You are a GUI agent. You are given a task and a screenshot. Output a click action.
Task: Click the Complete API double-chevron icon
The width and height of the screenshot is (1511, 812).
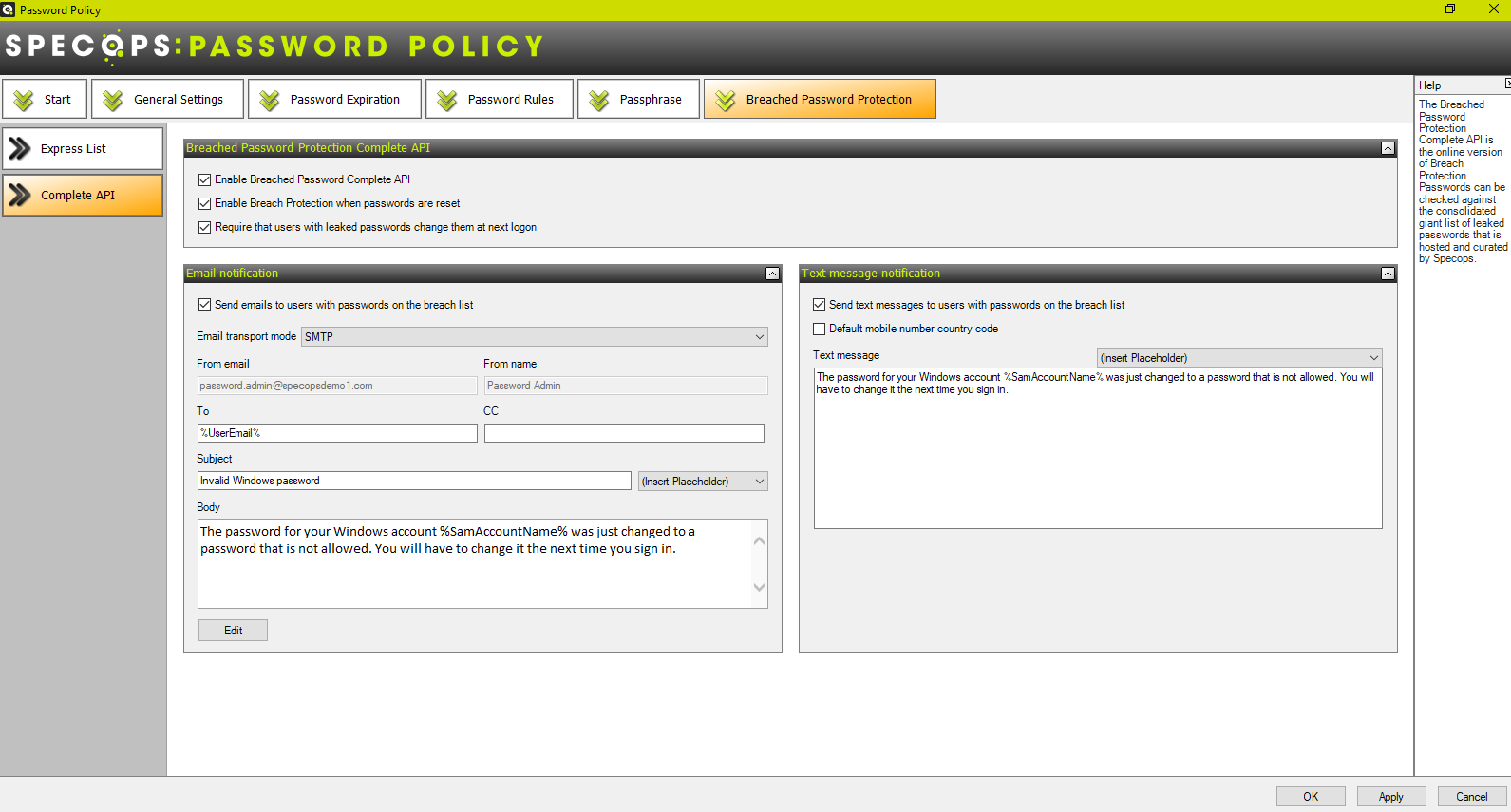(20, 195)
